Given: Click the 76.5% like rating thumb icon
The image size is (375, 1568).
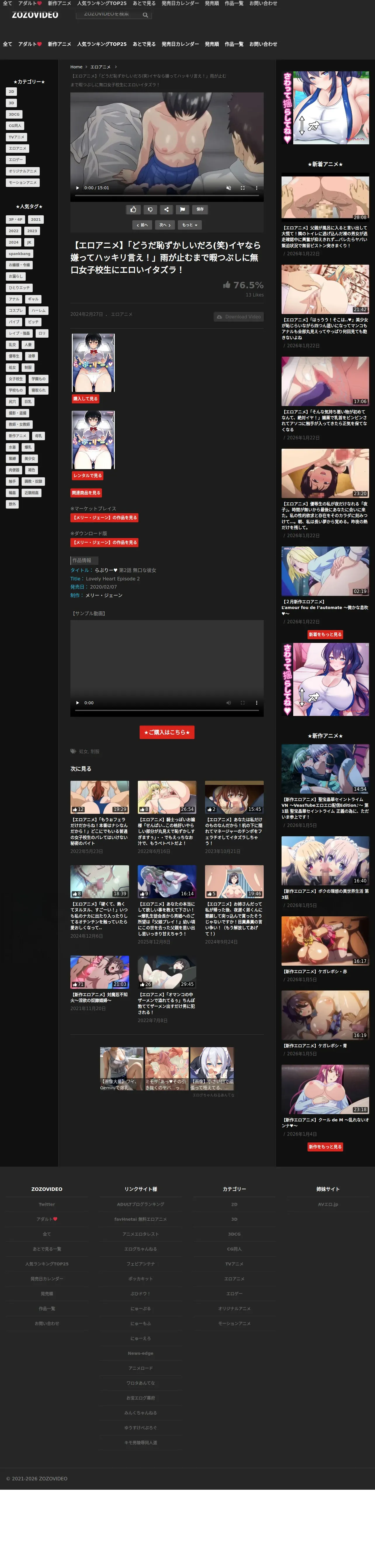Looking at the screenshot, I should click(226, 285).
